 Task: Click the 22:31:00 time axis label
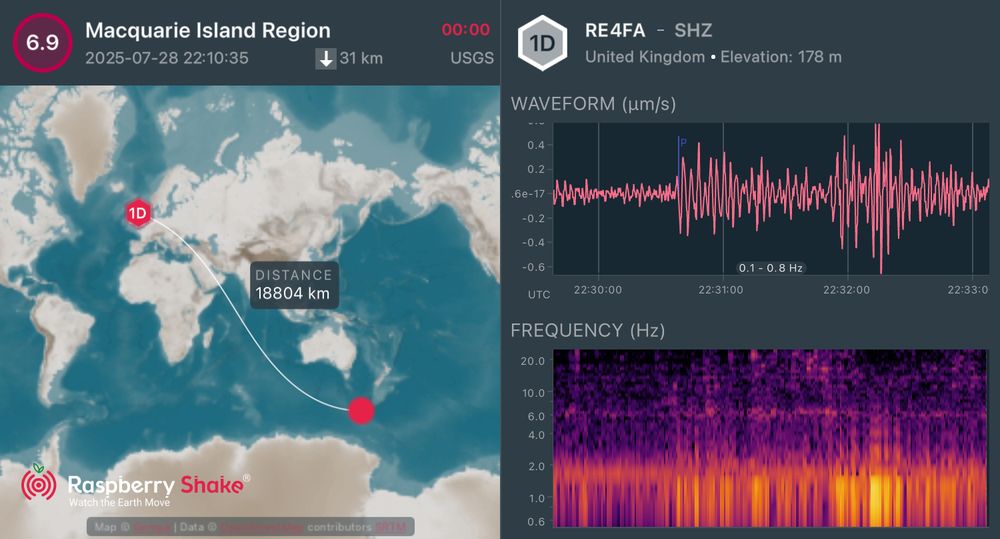[x=721, y=290]
